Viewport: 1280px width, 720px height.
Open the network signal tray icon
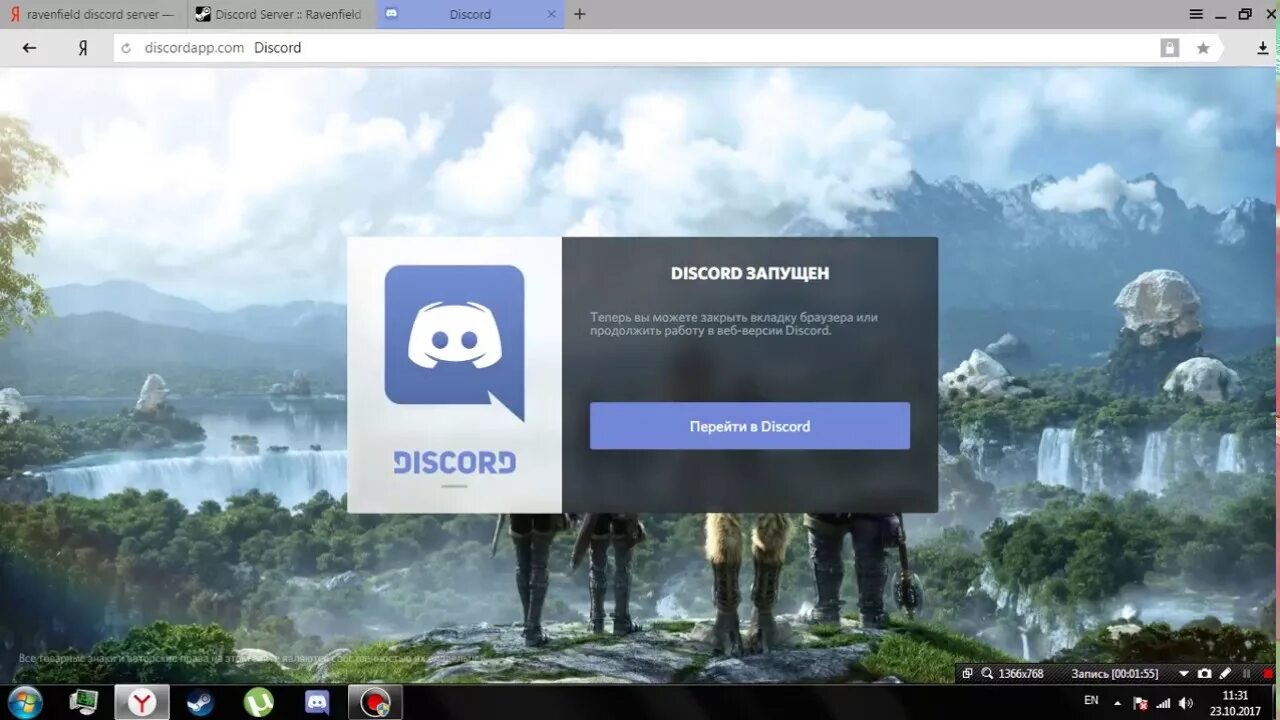click(1163, 703)
